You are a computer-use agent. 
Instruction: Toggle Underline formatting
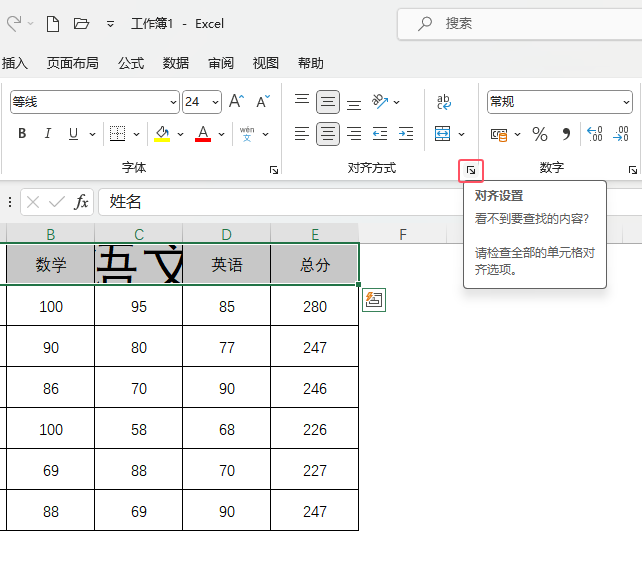(x=73, y=133)
